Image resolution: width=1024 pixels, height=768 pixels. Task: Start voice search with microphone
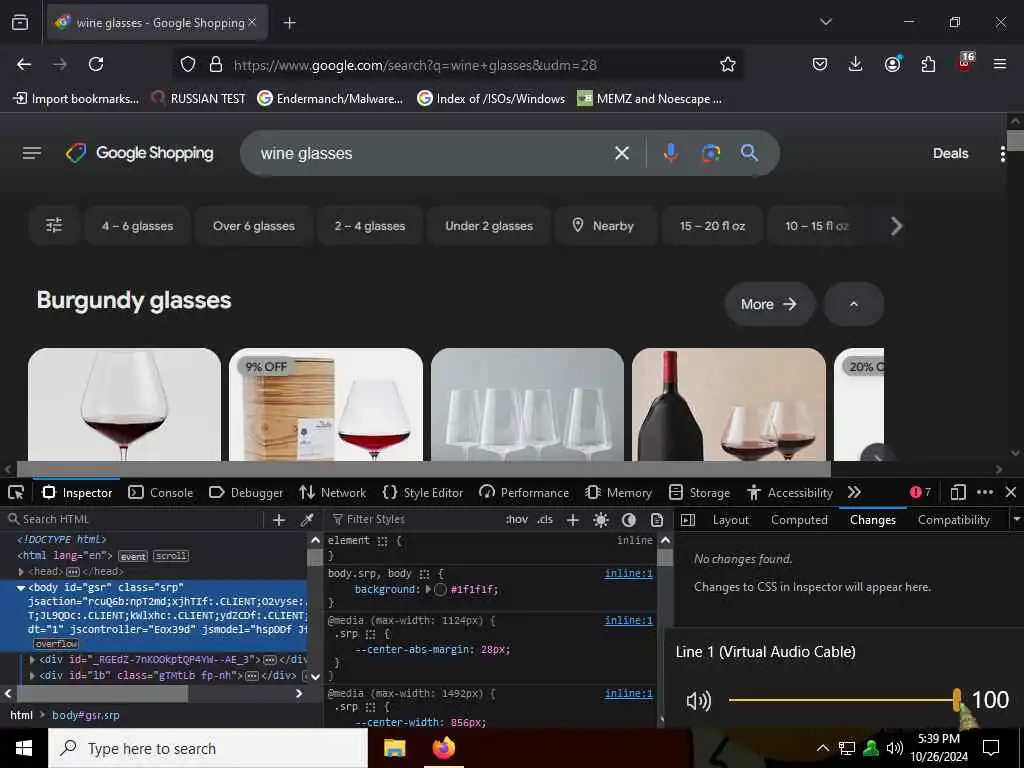(670, 153)
